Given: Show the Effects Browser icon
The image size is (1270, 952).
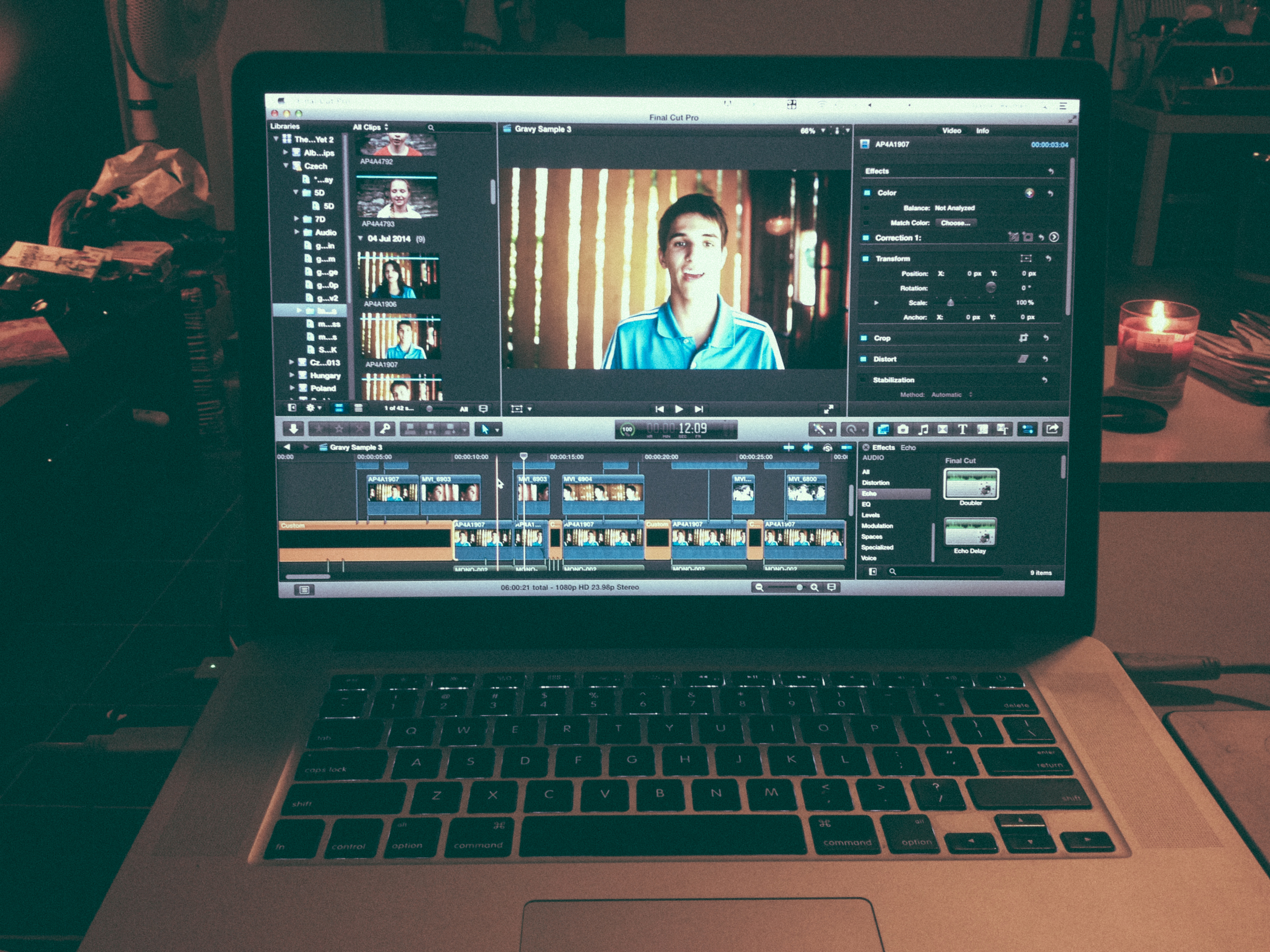Looking at the screenshot, I should 883,429.
